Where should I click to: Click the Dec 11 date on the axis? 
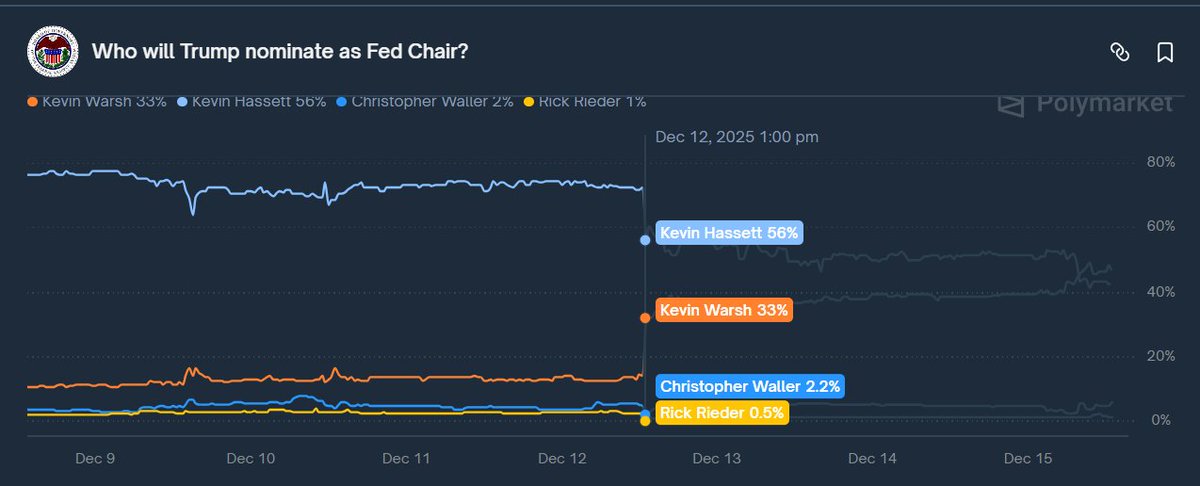click(x=406, y=458)
